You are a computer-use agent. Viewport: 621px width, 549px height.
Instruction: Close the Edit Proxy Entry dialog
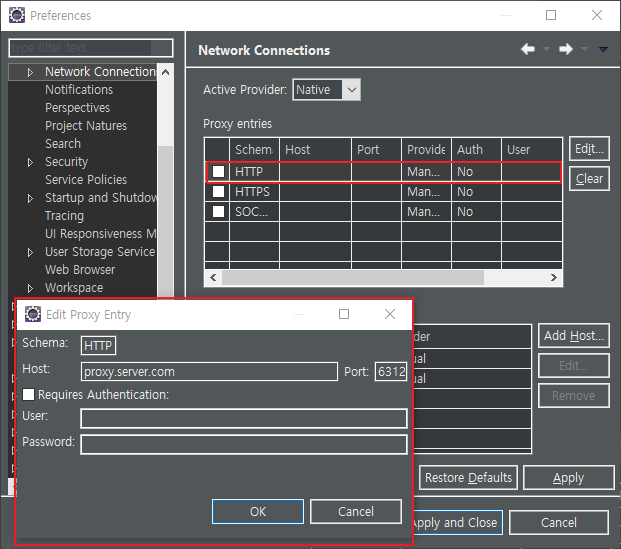[390, 314]
